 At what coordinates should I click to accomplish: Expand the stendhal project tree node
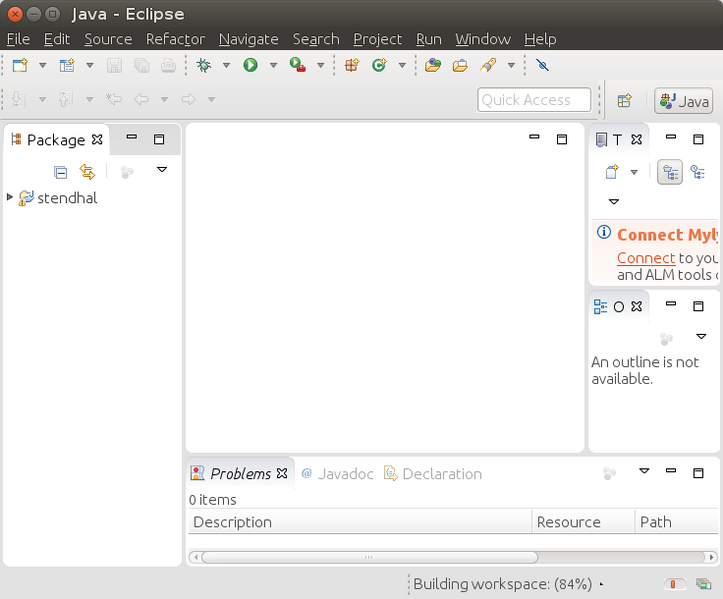[x=10, y=197]
